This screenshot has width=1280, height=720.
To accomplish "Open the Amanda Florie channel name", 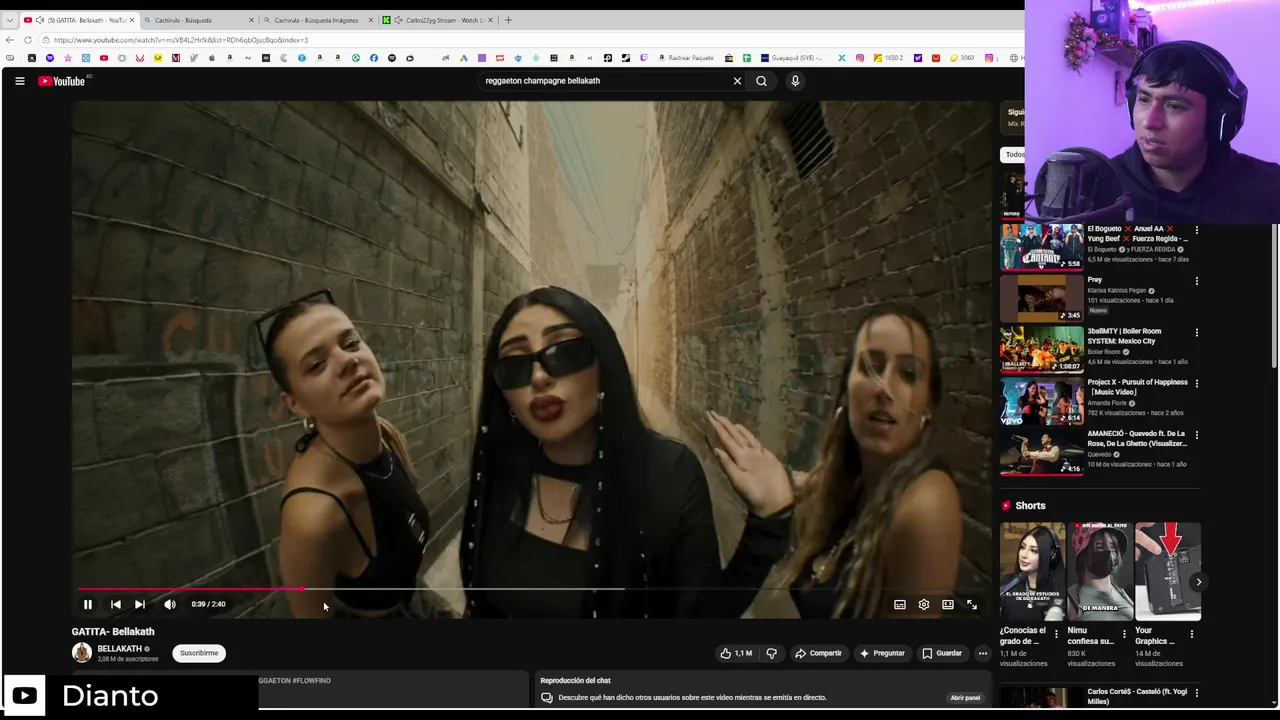I will pos(1107,403).
